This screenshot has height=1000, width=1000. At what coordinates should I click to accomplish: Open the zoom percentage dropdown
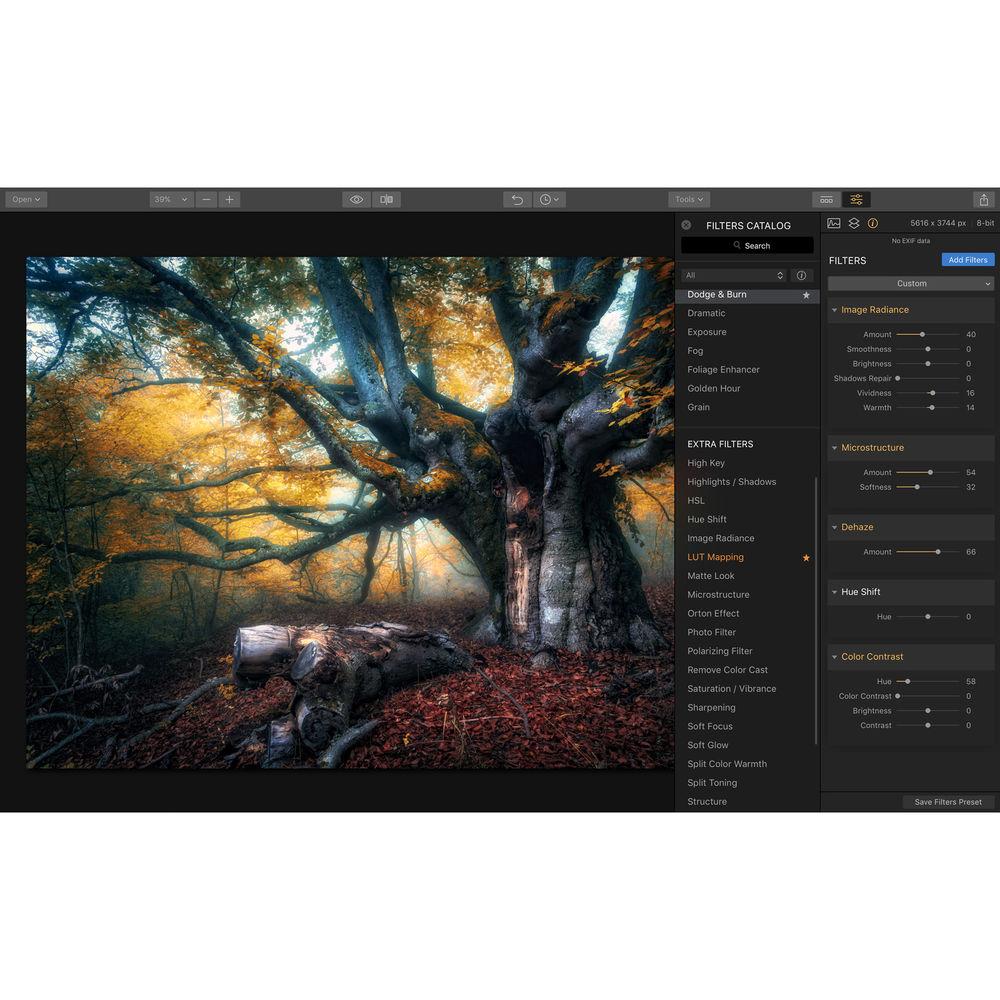click(x=170, y=199)
